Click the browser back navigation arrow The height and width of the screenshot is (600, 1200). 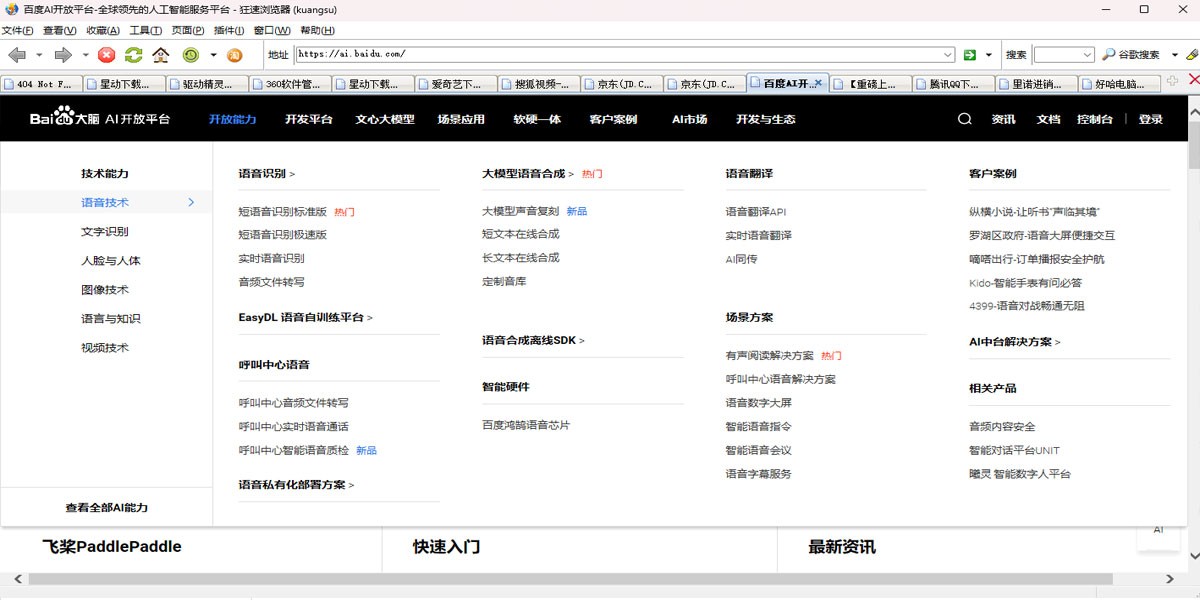pos(16,55)
